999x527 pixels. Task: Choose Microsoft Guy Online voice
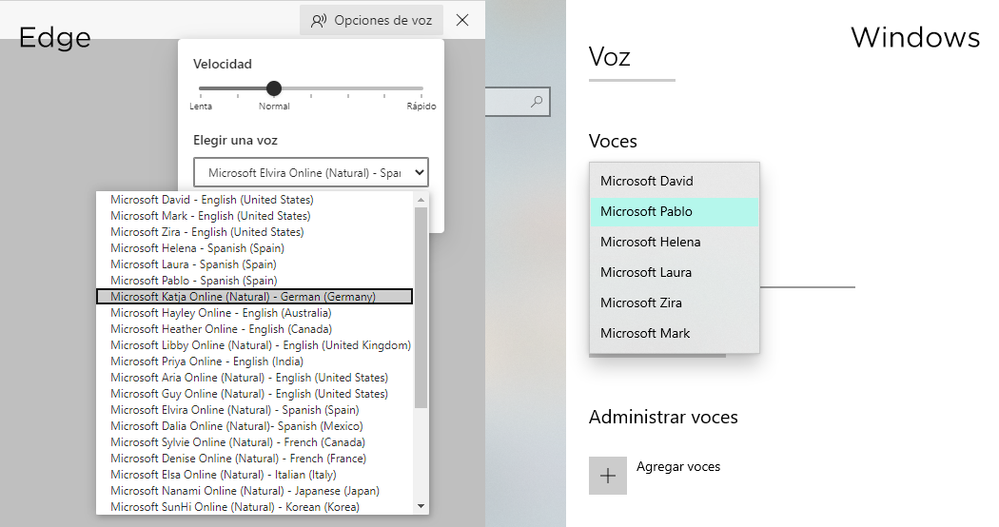click(255, 394)
